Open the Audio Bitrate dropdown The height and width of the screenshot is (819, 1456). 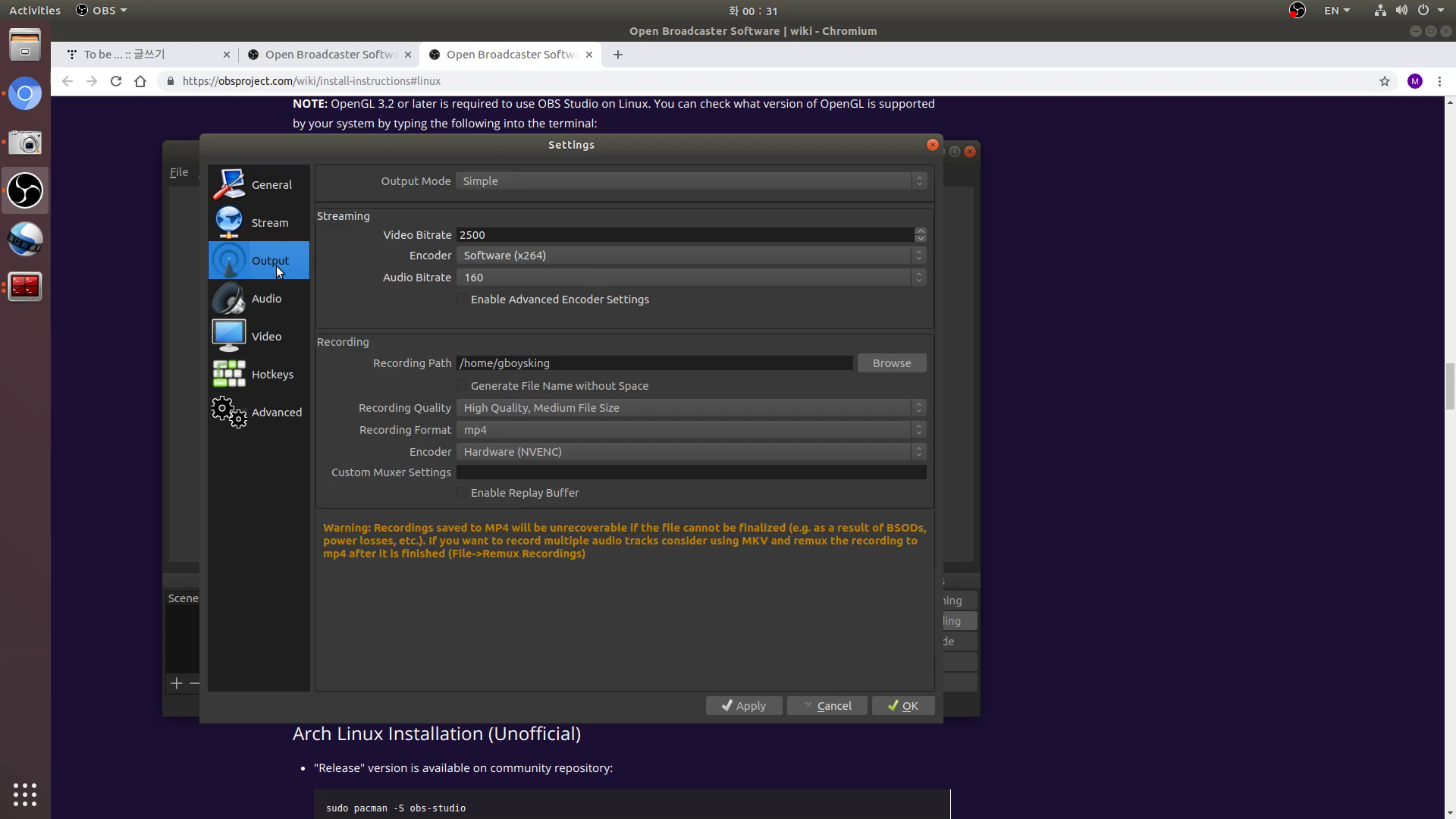[x=691, y=278]
